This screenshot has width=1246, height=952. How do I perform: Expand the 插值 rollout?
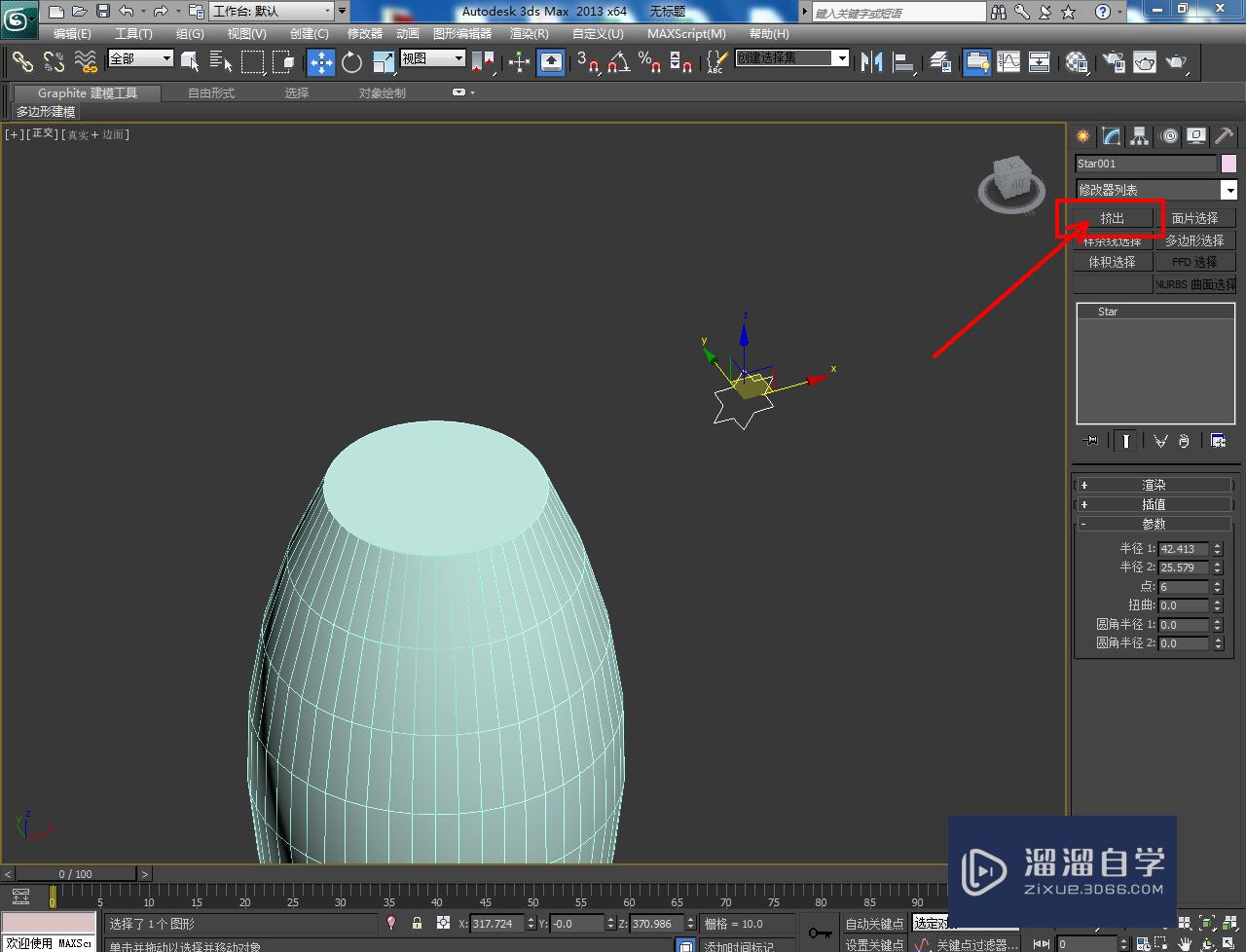[x=1154, y=504]
